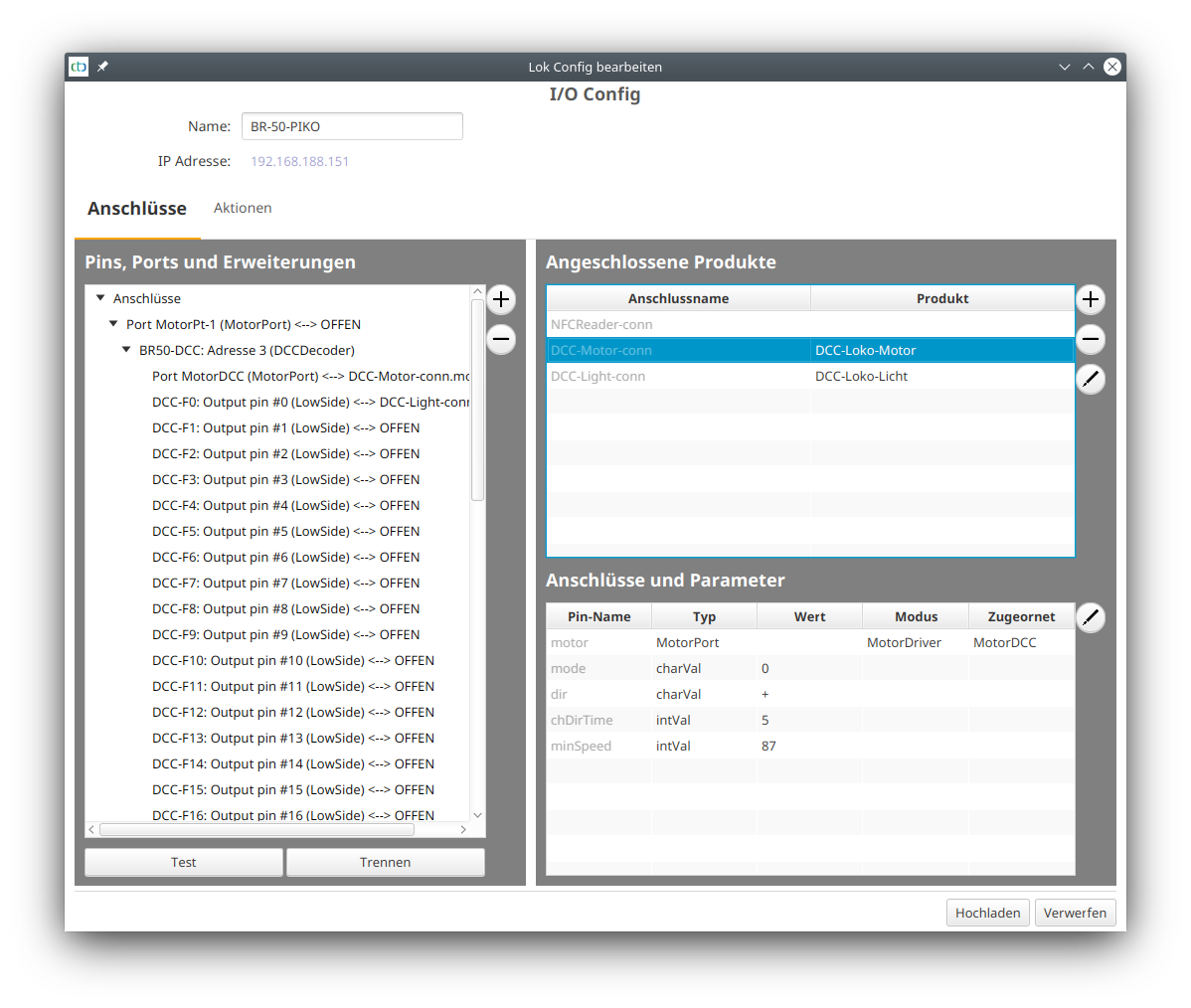Click the pin icon in the title bar
Image resolution: width=1191 pixels, height=1008 pixels.
tap(102, 67)
